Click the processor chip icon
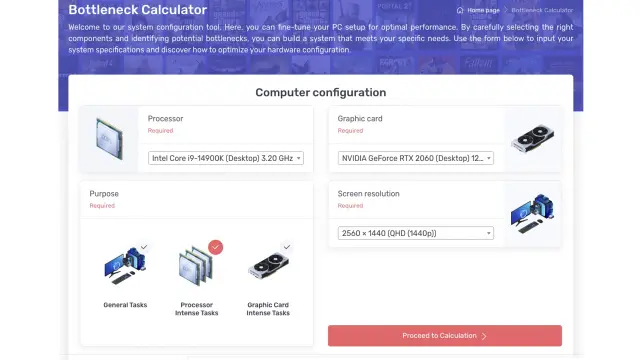The height and width of the screenshot is (360, 640). 109,138
